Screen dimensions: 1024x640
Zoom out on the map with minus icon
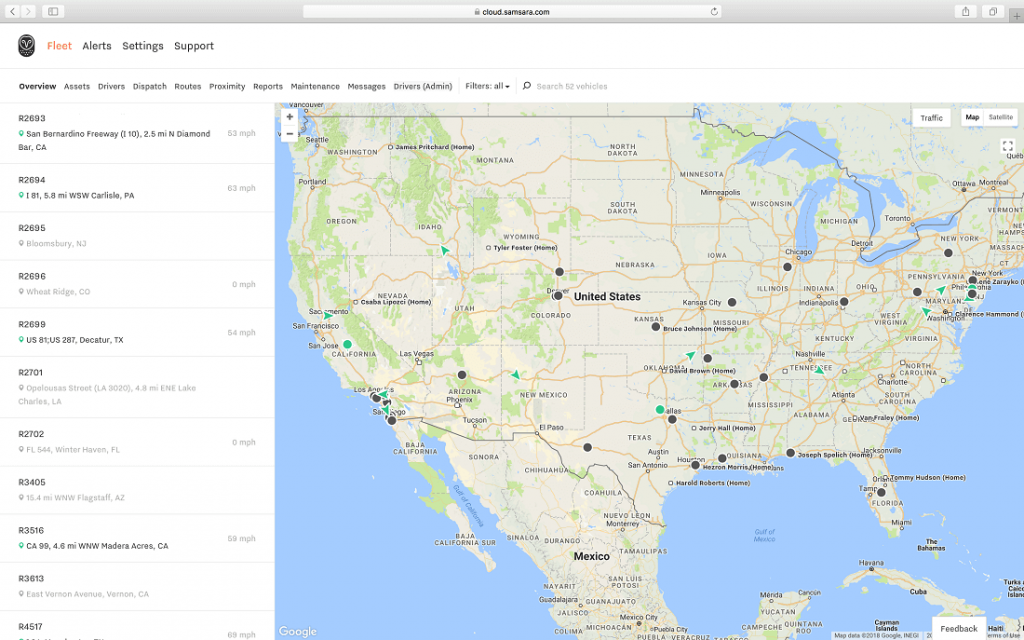coord(289,133)
